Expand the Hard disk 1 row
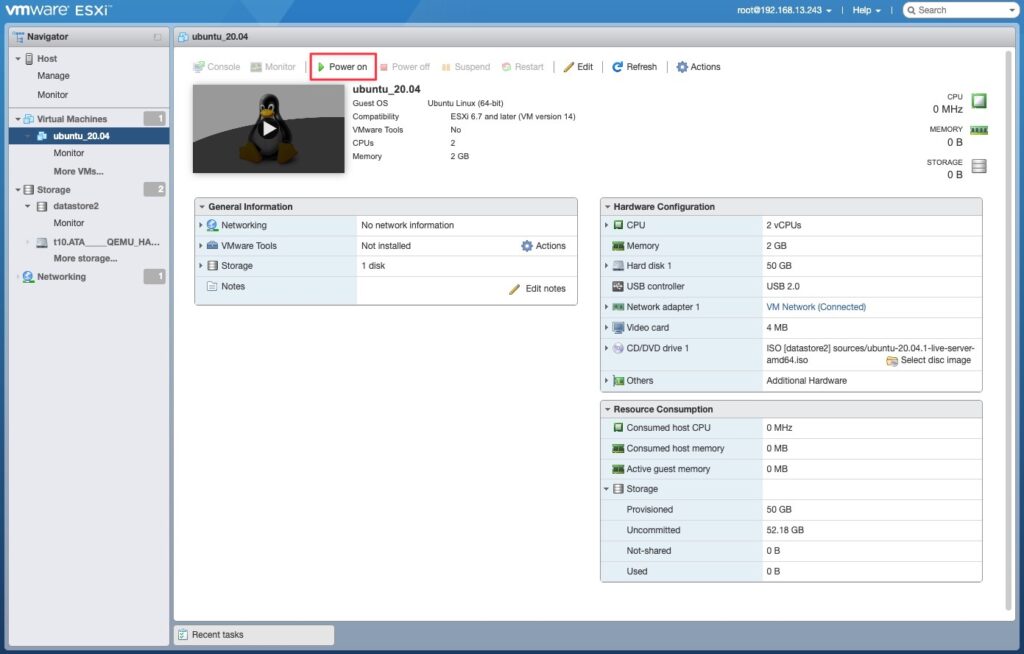 point(607,266)
